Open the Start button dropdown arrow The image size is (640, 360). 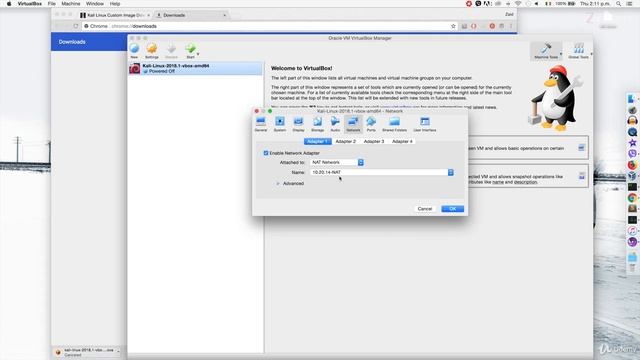198,54
